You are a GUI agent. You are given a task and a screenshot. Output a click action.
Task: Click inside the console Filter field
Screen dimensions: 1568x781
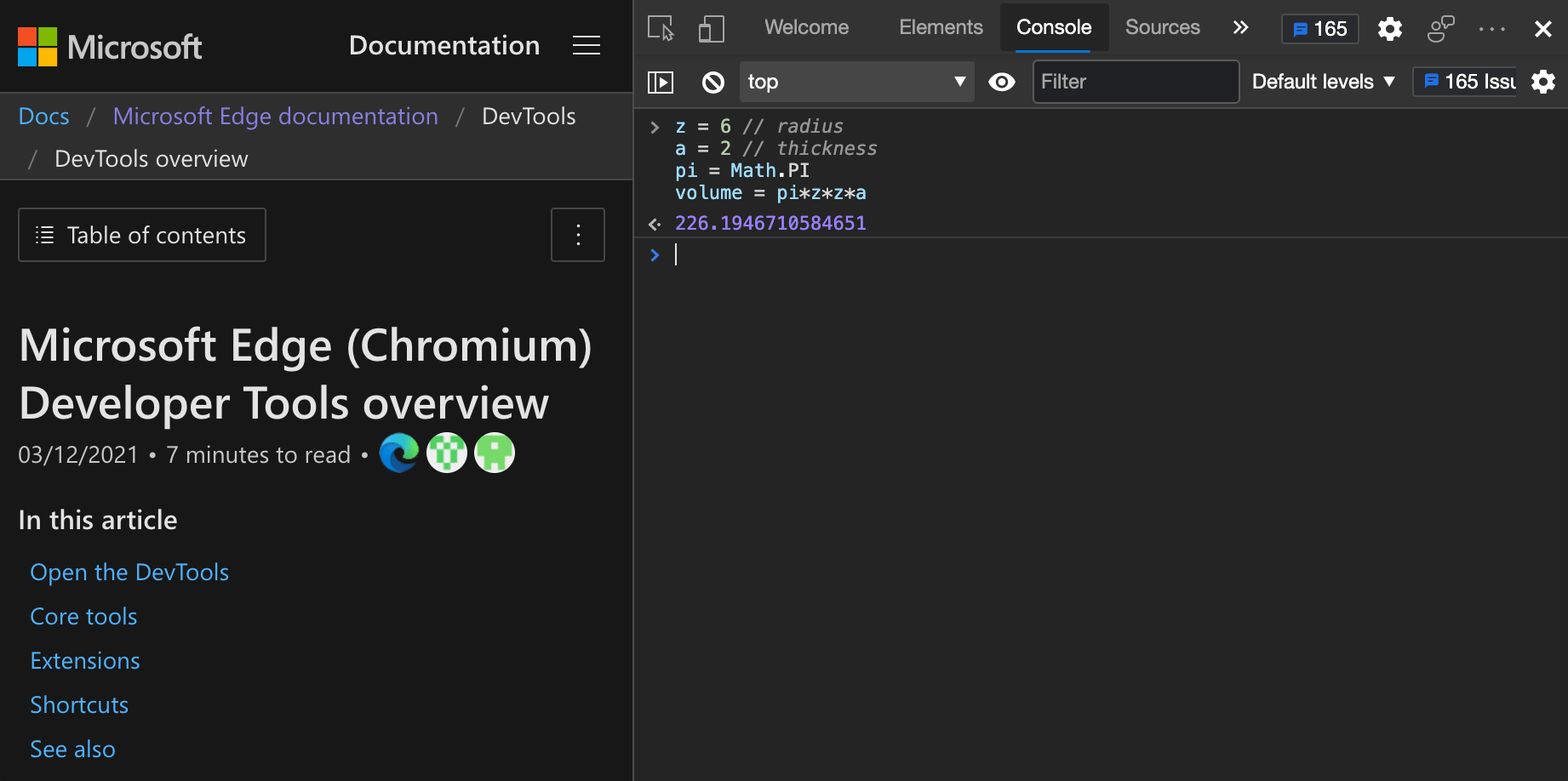click(1136, 82)
